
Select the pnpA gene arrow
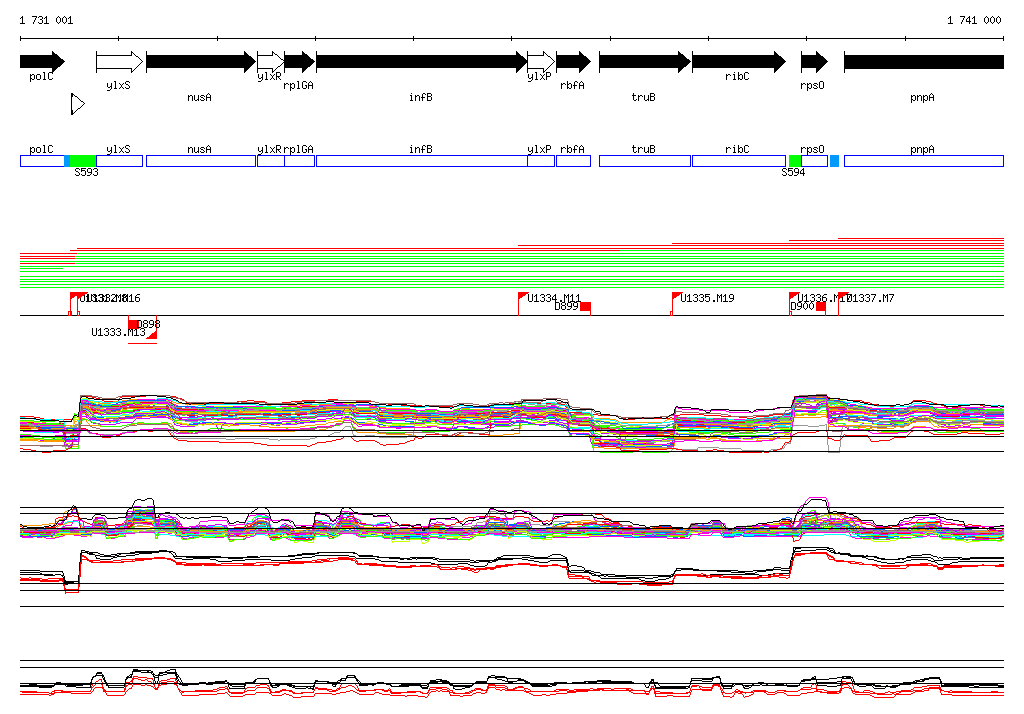[x=923, y=62]
